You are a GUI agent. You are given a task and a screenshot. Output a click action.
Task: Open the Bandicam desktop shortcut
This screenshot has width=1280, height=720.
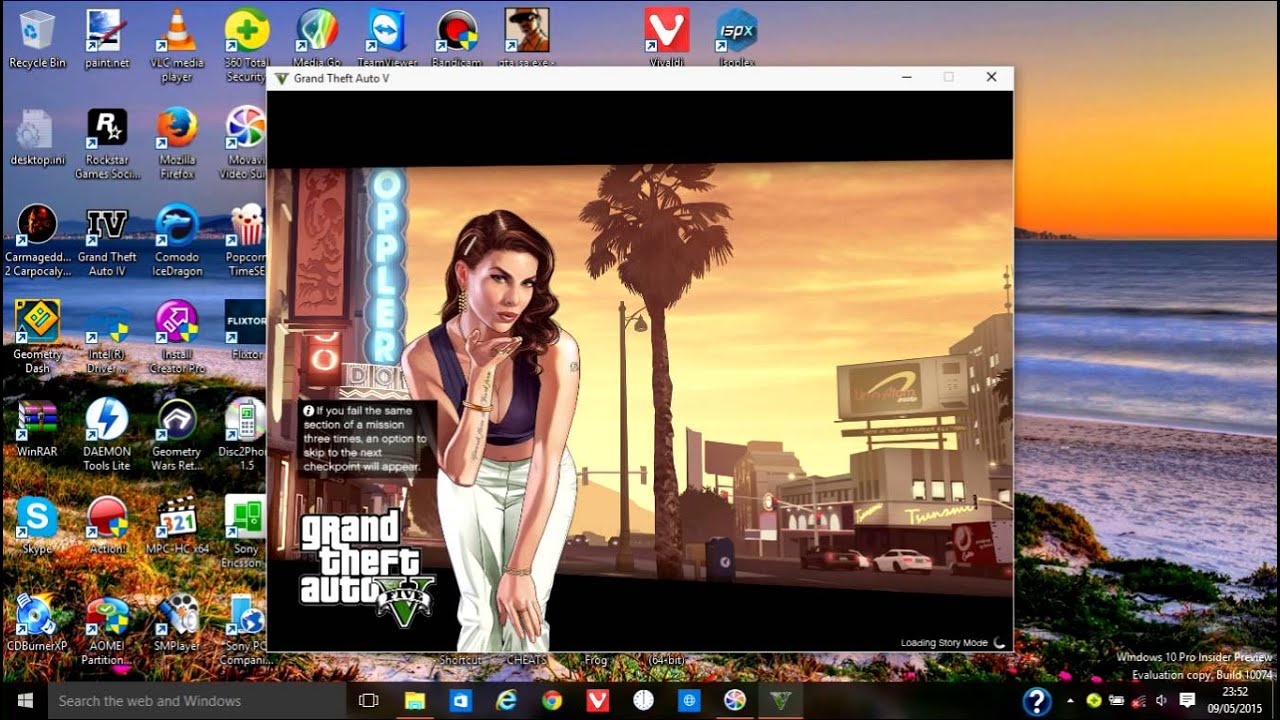pos(457,39)
